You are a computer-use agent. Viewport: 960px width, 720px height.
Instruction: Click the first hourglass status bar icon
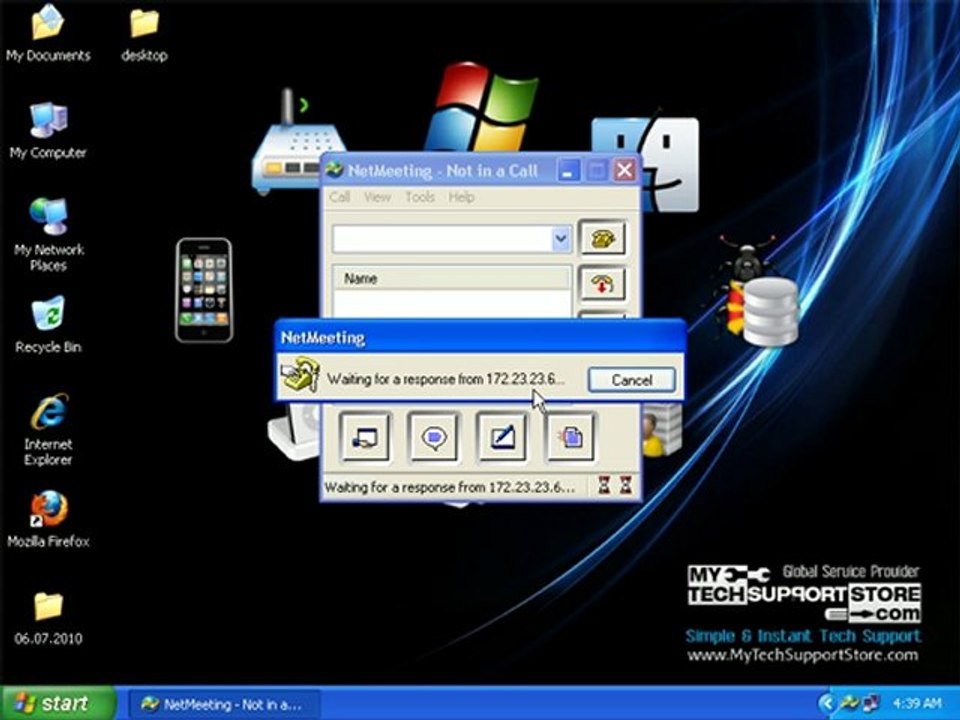click(x=604, y=486)
